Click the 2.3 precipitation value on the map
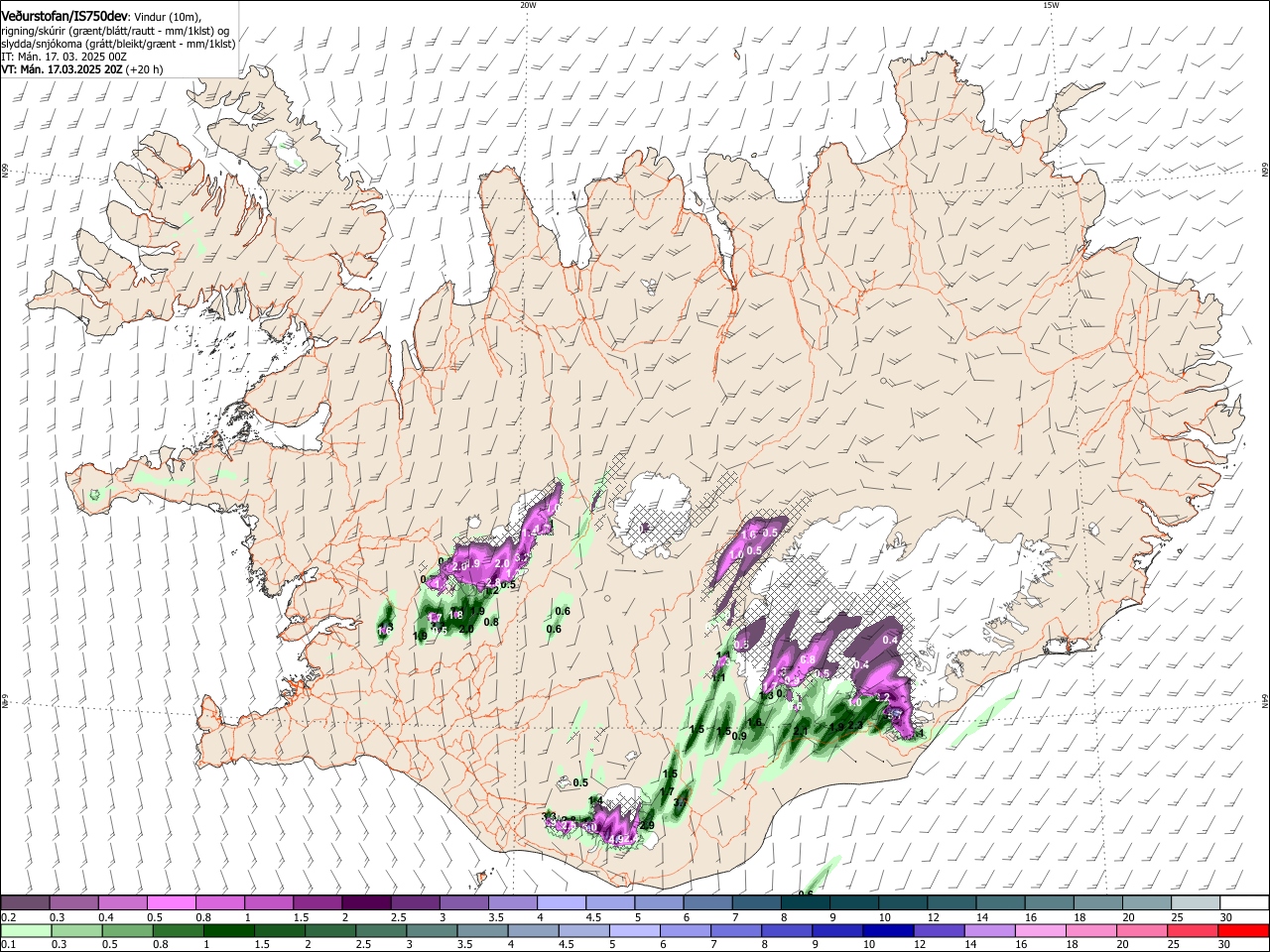 (855, 726)
